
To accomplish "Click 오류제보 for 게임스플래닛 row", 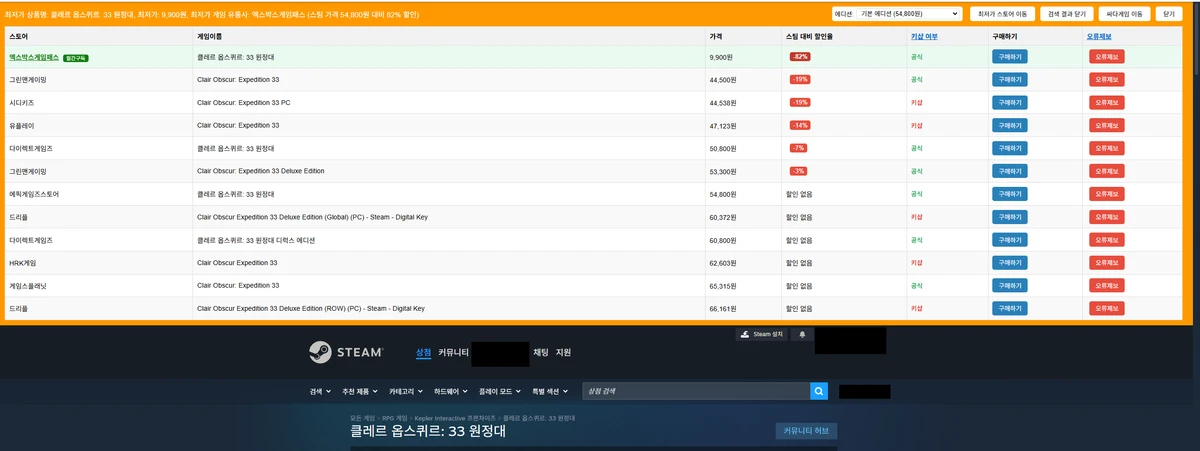I will point(1107,286).
